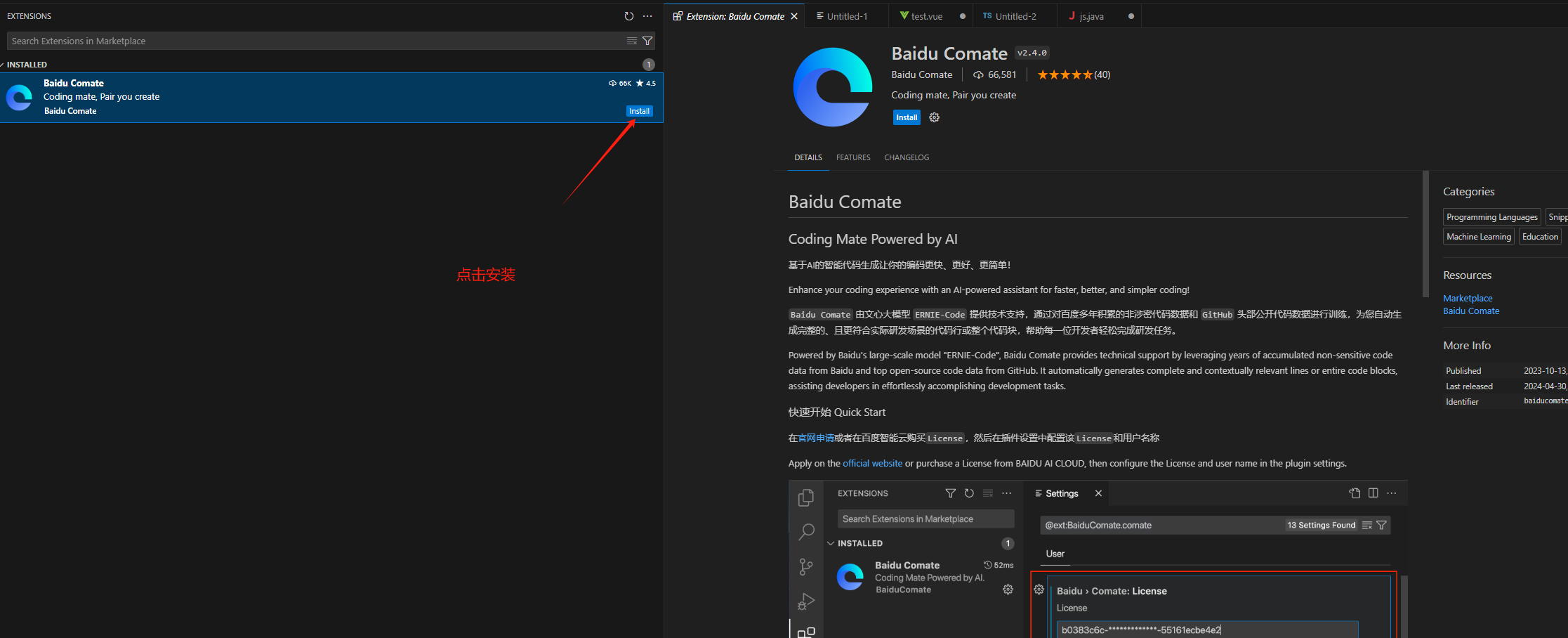Click Source Control icon in README screenshot
1568x638 pixels.
(806, 566)
